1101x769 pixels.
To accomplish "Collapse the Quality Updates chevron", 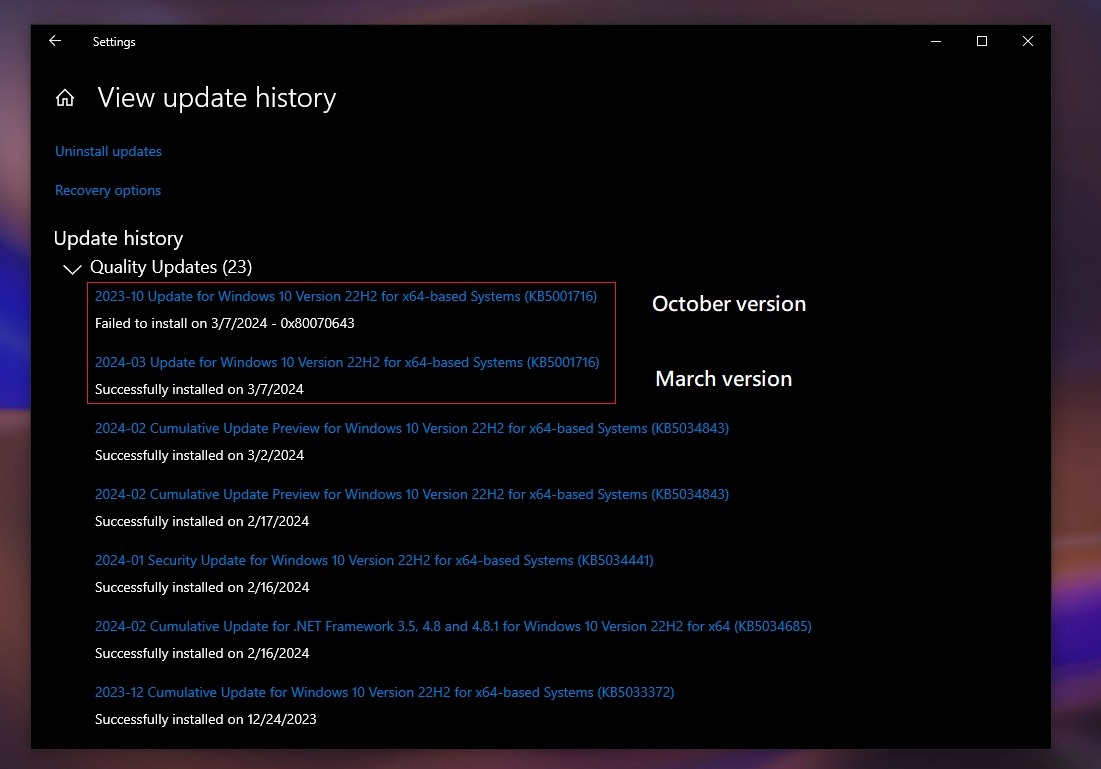I will pos(72,268).
